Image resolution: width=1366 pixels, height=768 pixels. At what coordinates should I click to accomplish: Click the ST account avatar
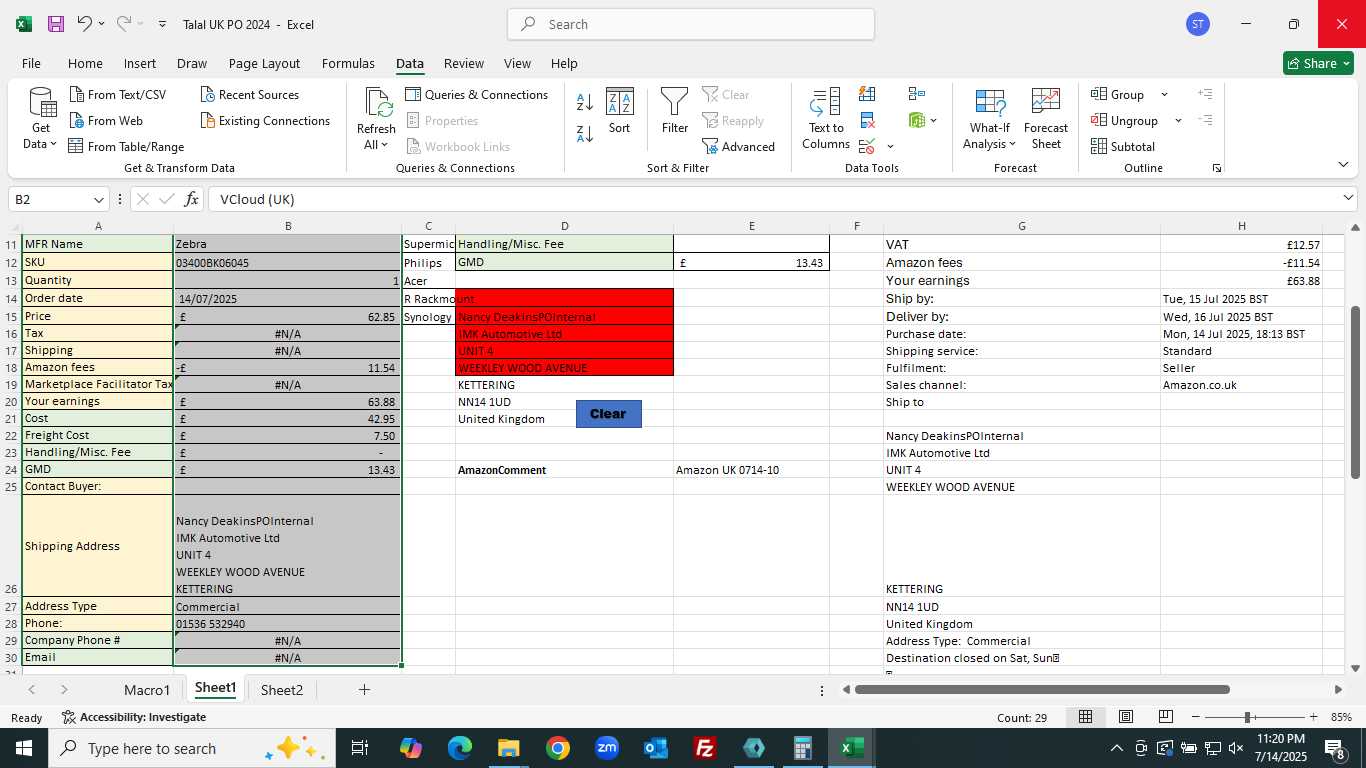[x=1198, y=24]
